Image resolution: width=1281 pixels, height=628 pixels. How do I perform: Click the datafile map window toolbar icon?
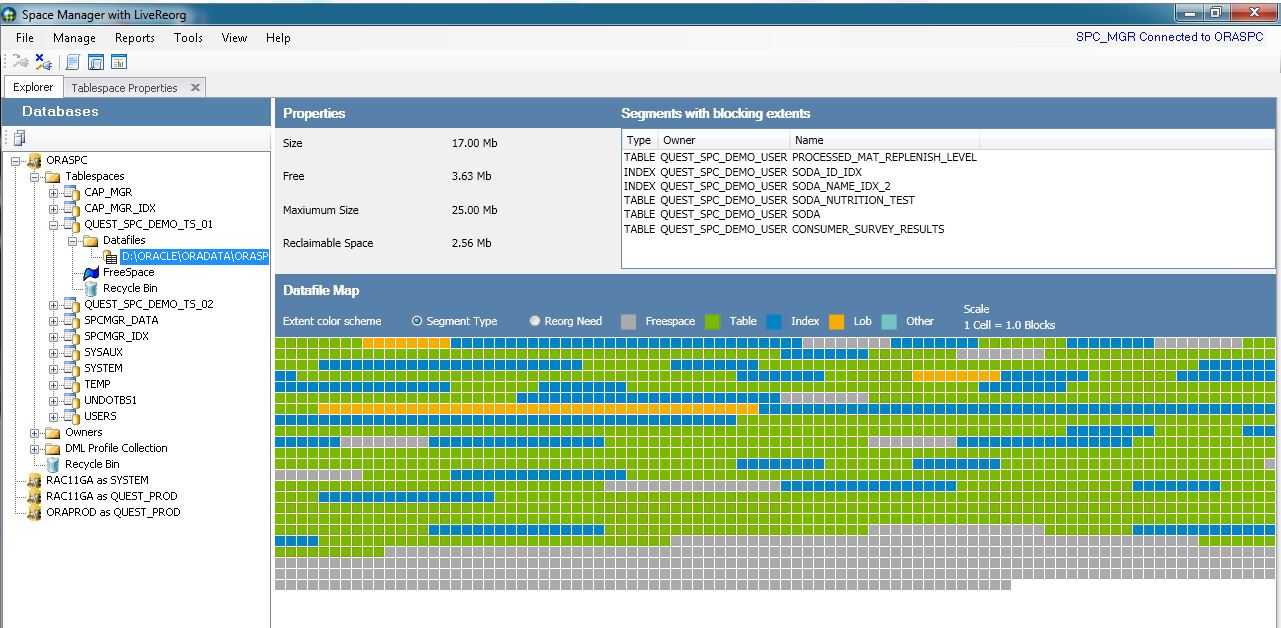tap(95, 61)
